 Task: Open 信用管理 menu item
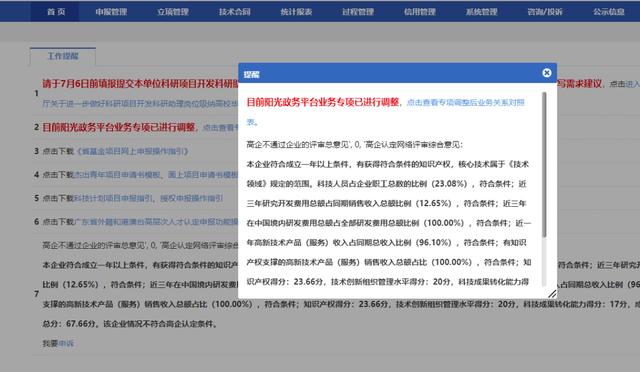click(x=420, y=12)
